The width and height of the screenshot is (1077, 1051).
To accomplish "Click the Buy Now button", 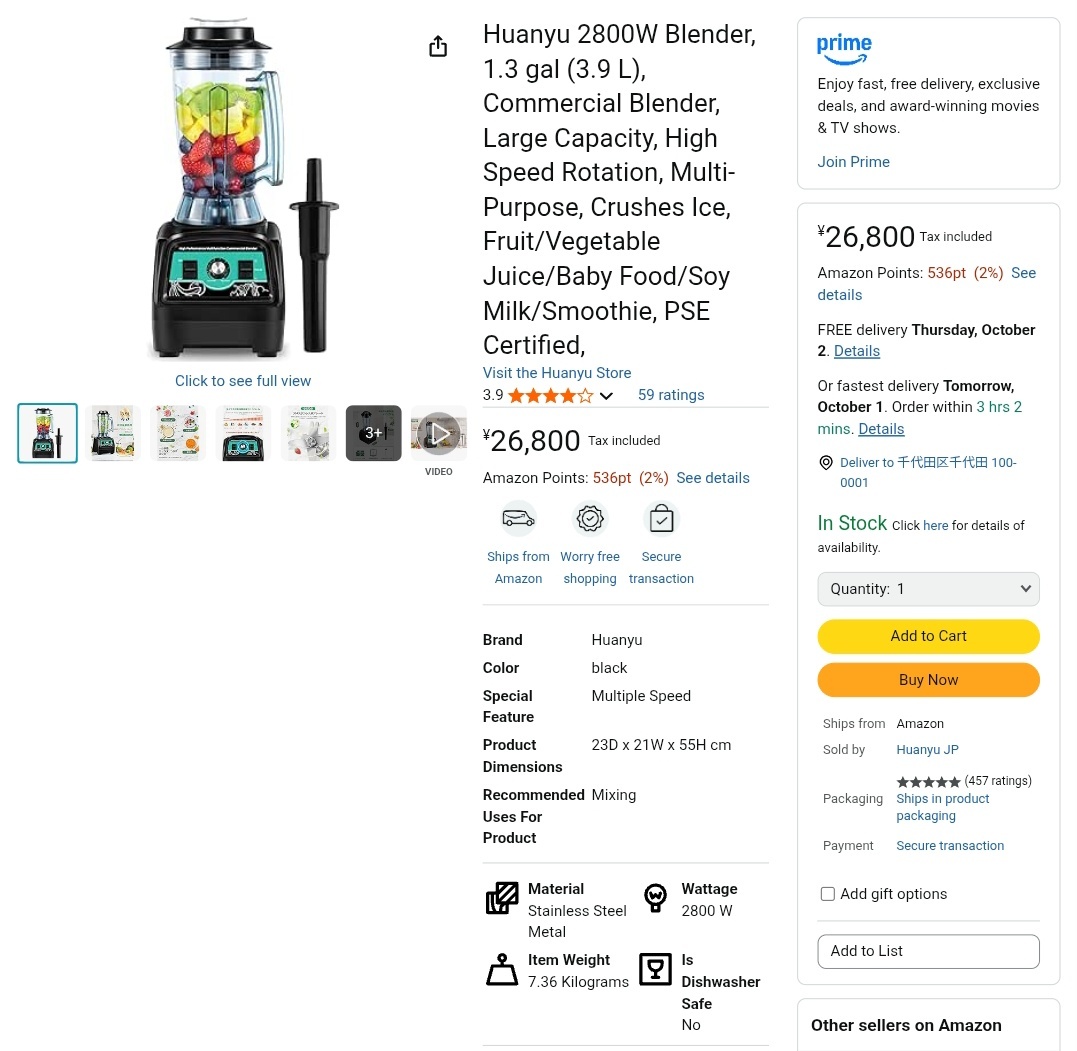I will (x=928, y=680).
